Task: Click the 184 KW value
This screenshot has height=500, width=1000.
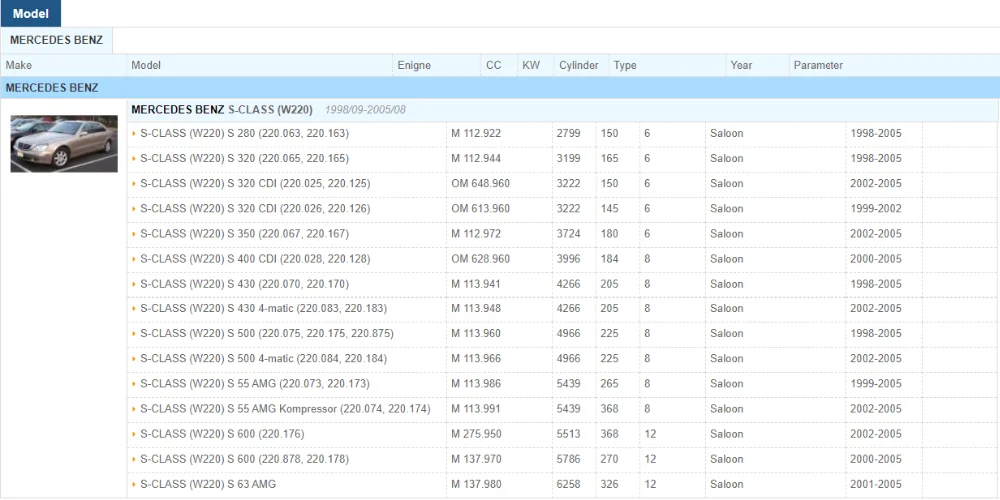Action: [x=609, y=259]
